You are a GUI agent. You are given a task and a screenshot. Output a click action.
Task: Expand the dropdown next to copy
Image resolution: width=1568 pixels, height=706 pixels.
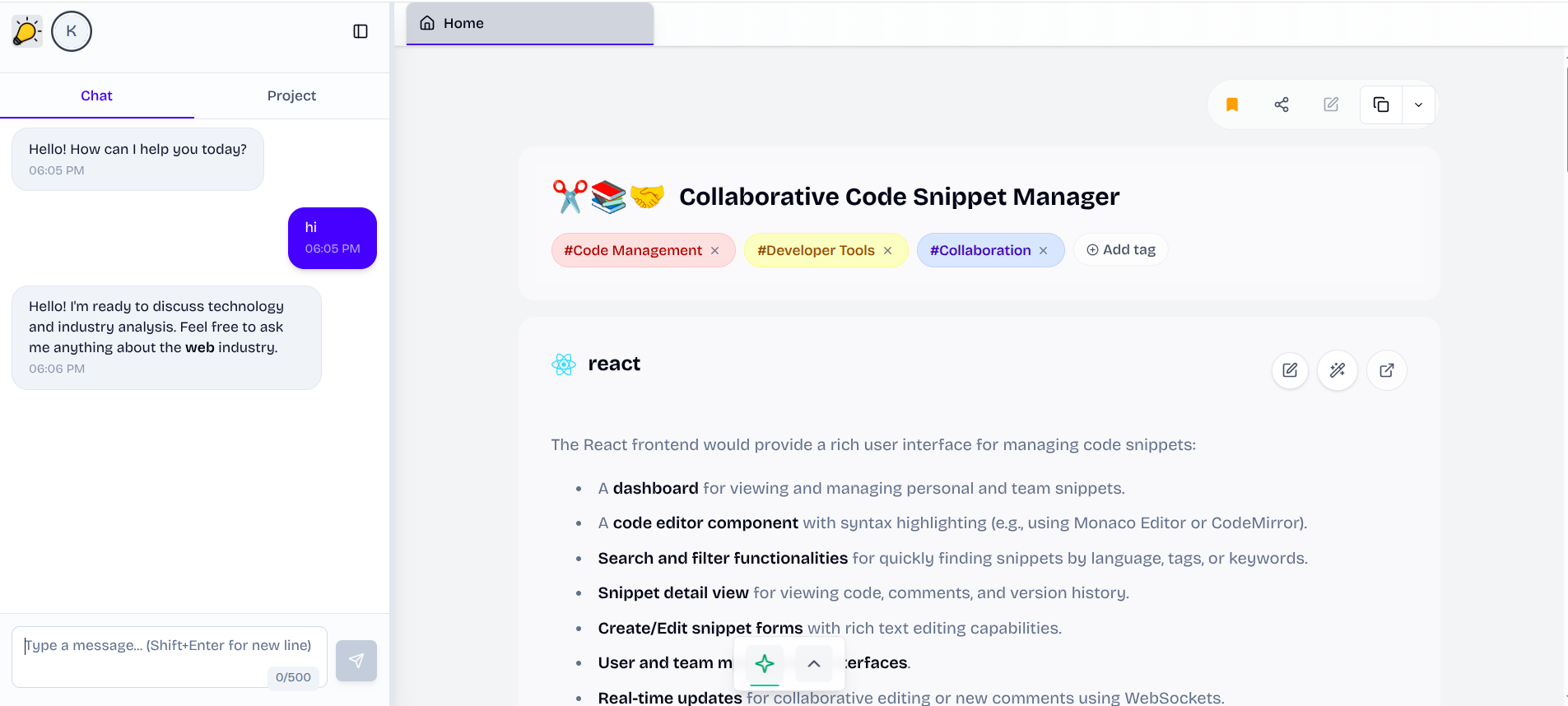click(1418, 105)
